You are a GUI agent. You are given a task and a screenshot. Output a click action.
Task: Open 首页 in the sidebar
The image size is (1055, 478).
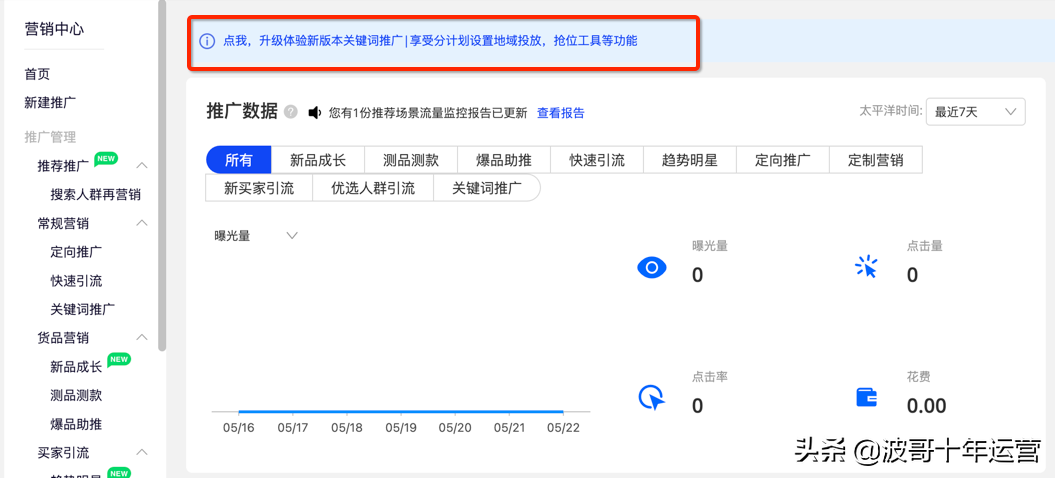pyautogui.click(x=37, y=74)
